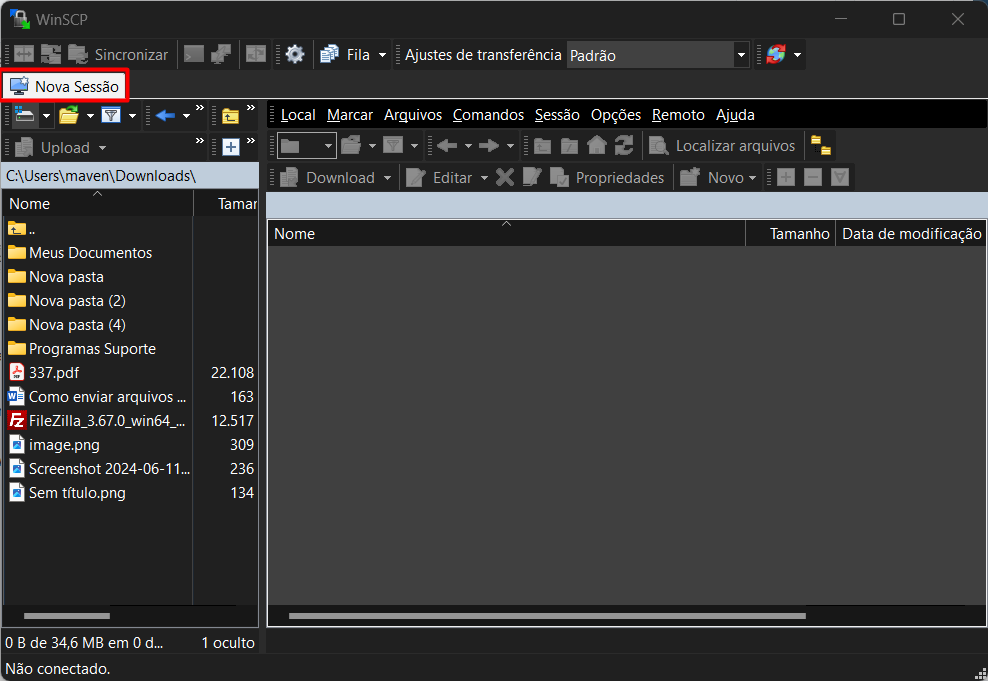Click local open folder icon
988x681 pixels.
[69, 115]
